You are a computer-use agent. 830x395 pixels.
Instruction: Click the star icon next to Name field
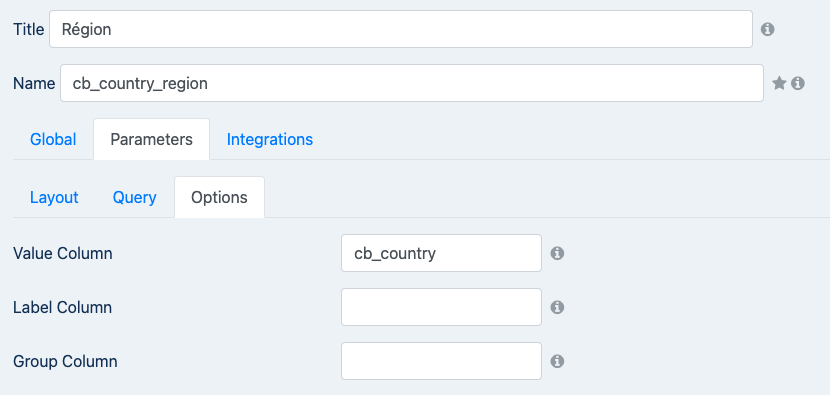tap(779, 83)
